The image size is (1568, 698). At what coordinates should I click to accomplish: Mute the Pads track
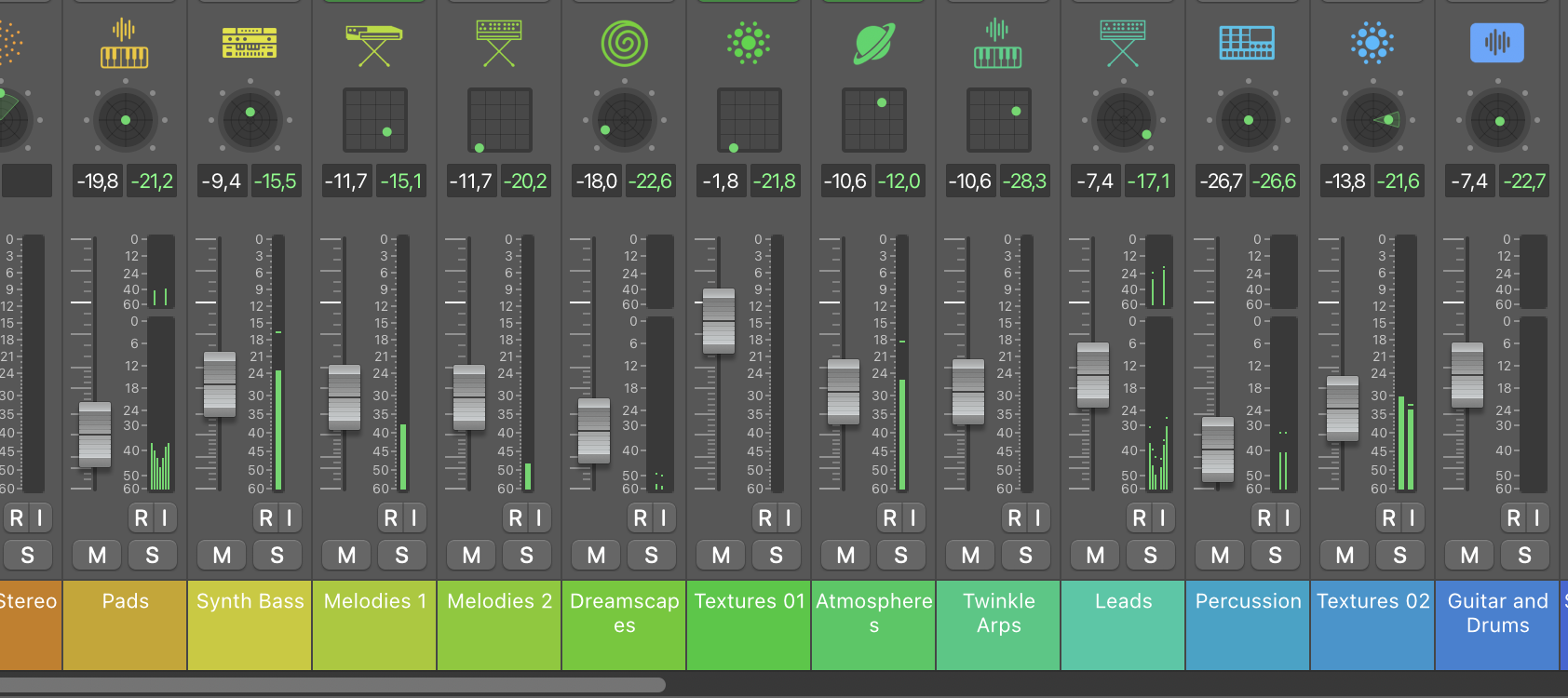pyautogui.click(x=97, y=556)
